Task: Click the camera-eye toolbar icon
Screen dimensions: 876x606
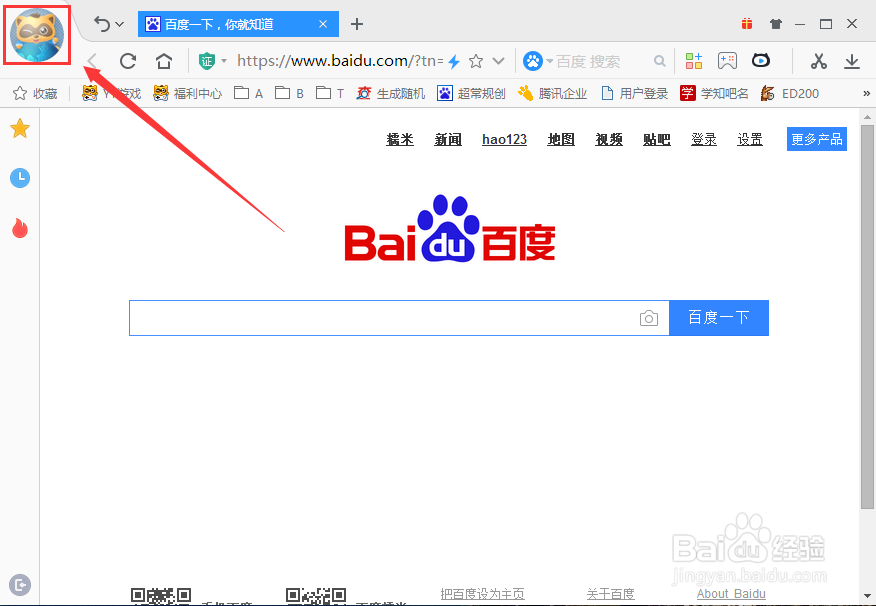Action: click(x=761, y=60)
